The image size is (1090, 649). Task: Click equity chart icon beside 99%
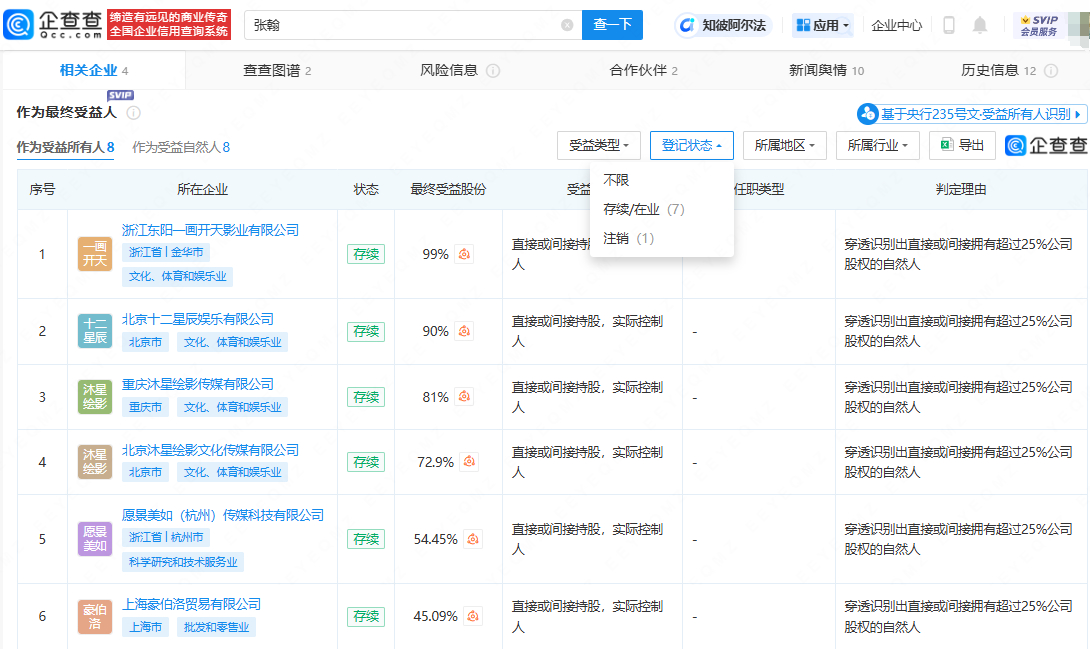click(464, 254)
